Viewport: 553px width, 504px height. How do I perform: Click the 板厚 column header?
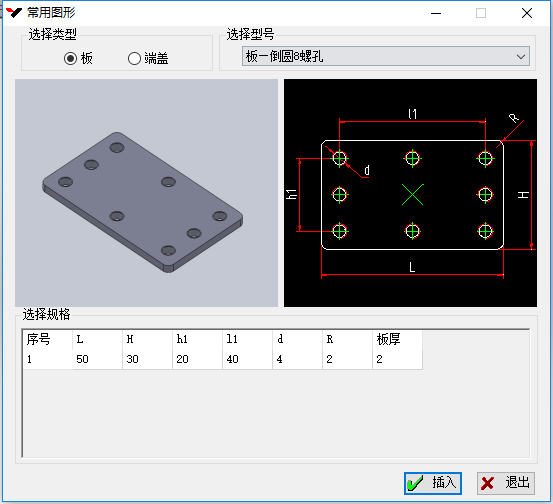388,339
